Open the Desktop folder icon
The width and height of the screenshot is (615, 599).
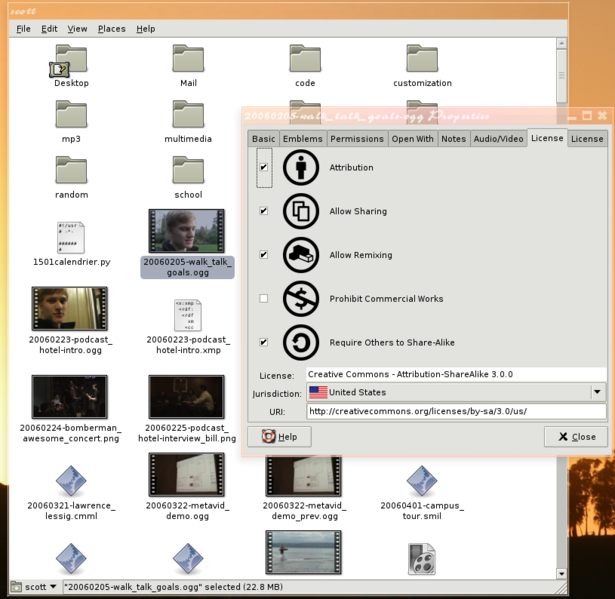tap(71, 59)
